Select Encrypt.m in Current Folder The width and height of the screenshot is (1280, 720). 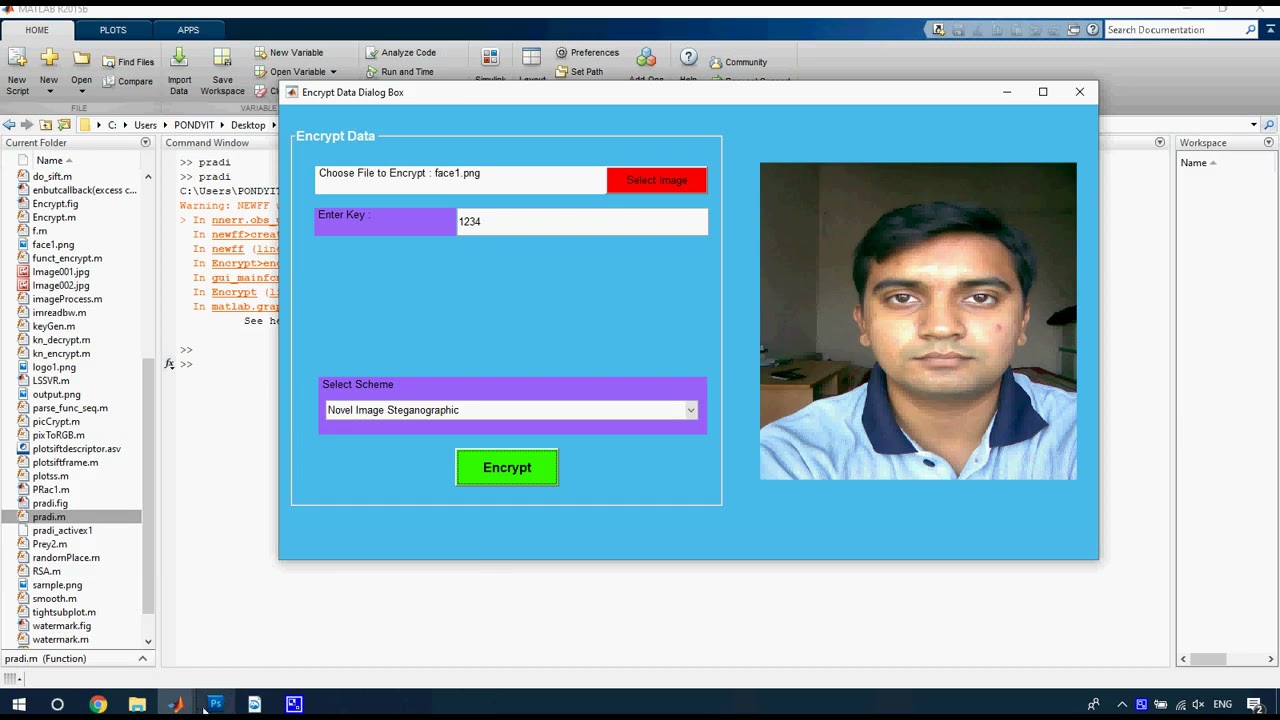coord(54,217)
